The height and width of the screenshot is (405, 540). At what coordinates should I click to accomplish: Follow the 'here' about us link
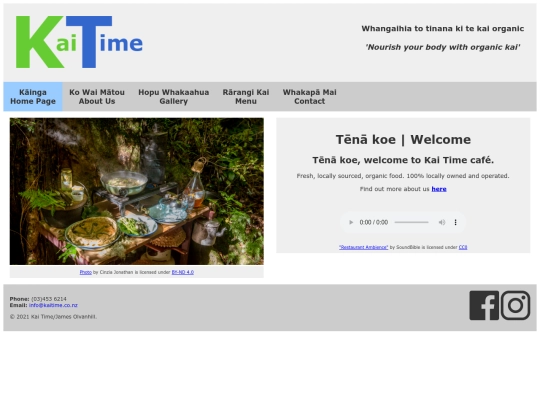pyautogui.click(x=439, y=189)
